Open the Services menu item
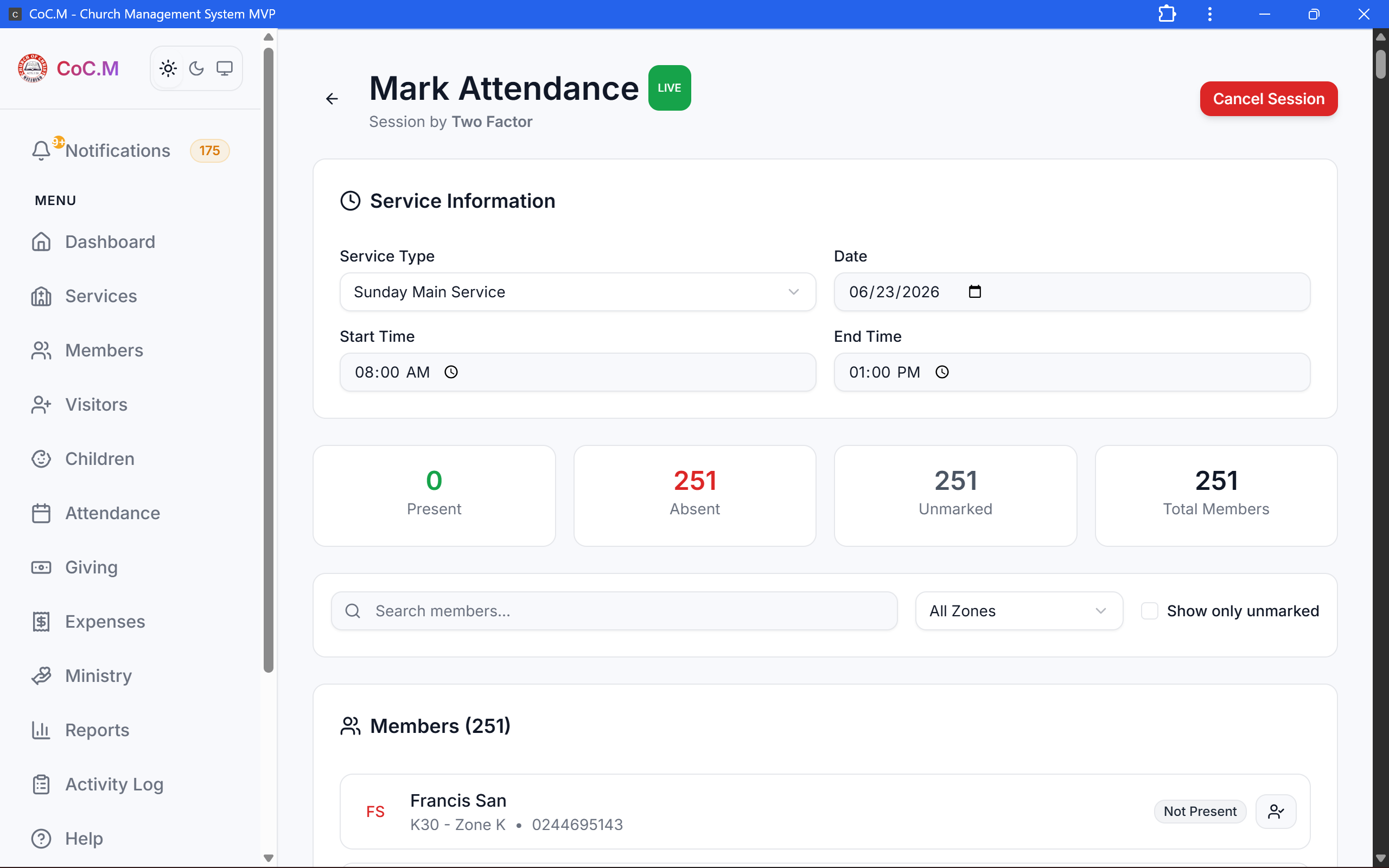1389x868 pixels. tap(101, 296)
